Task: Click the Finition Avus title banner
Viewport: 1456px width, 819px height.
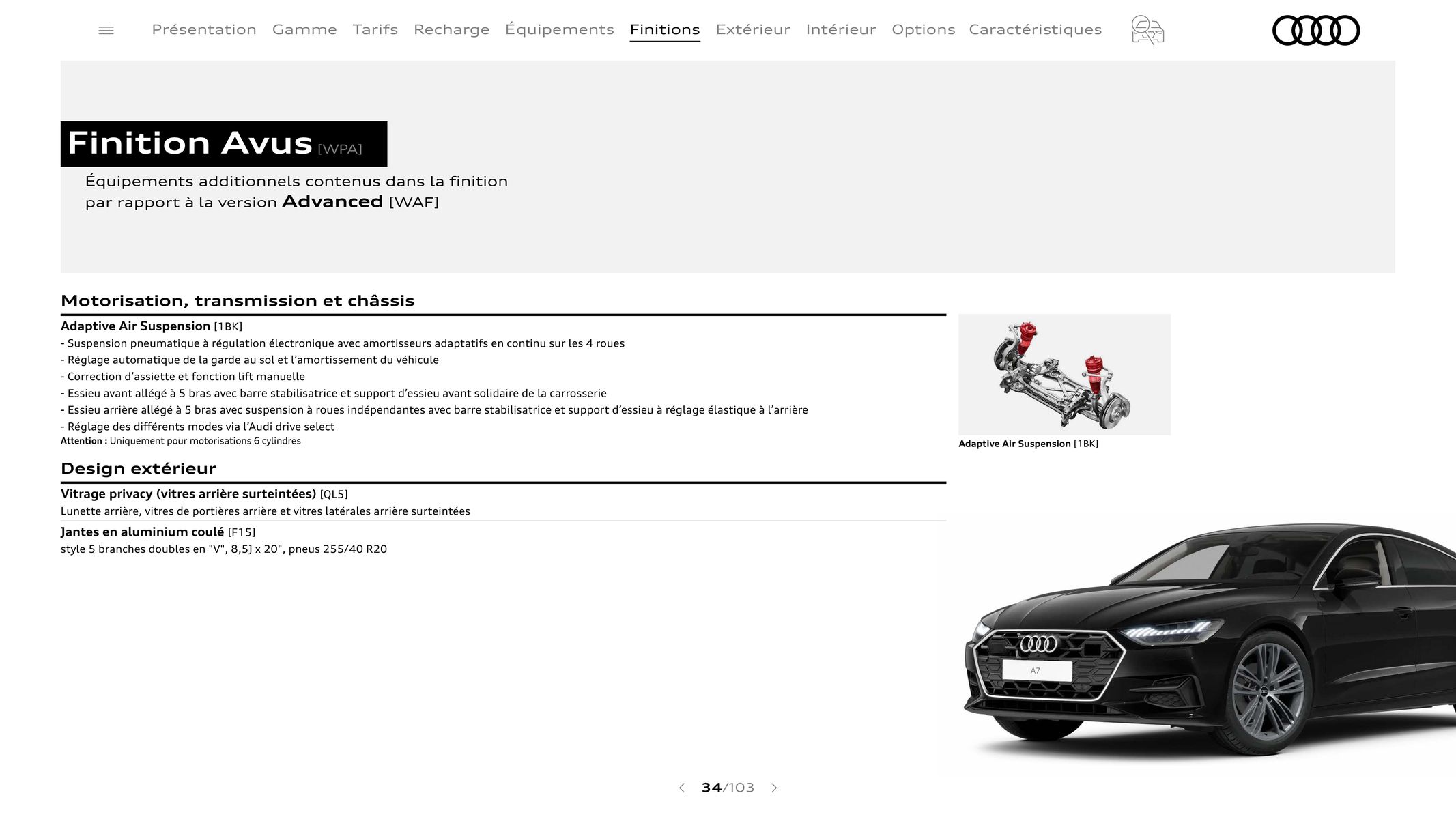Action: pos(224,144)
